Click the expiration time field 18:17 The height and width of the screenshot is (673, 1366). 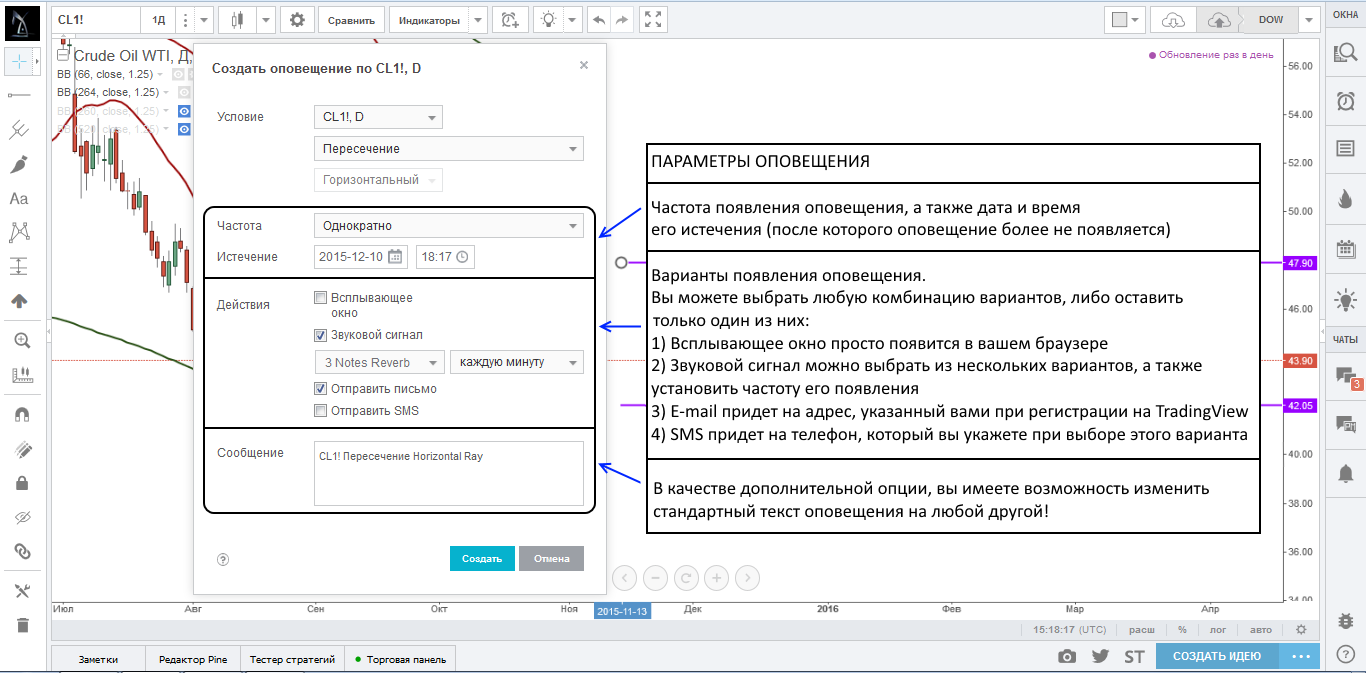445,257
